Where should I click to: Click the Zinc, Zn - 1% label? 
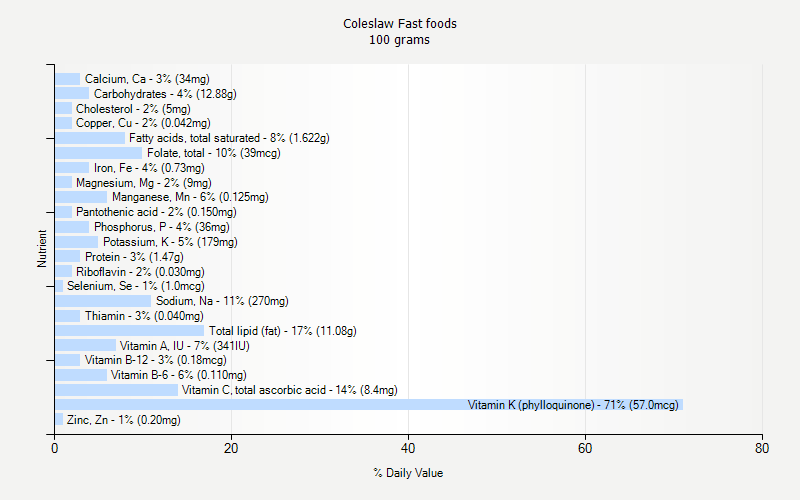click(123, 420)
